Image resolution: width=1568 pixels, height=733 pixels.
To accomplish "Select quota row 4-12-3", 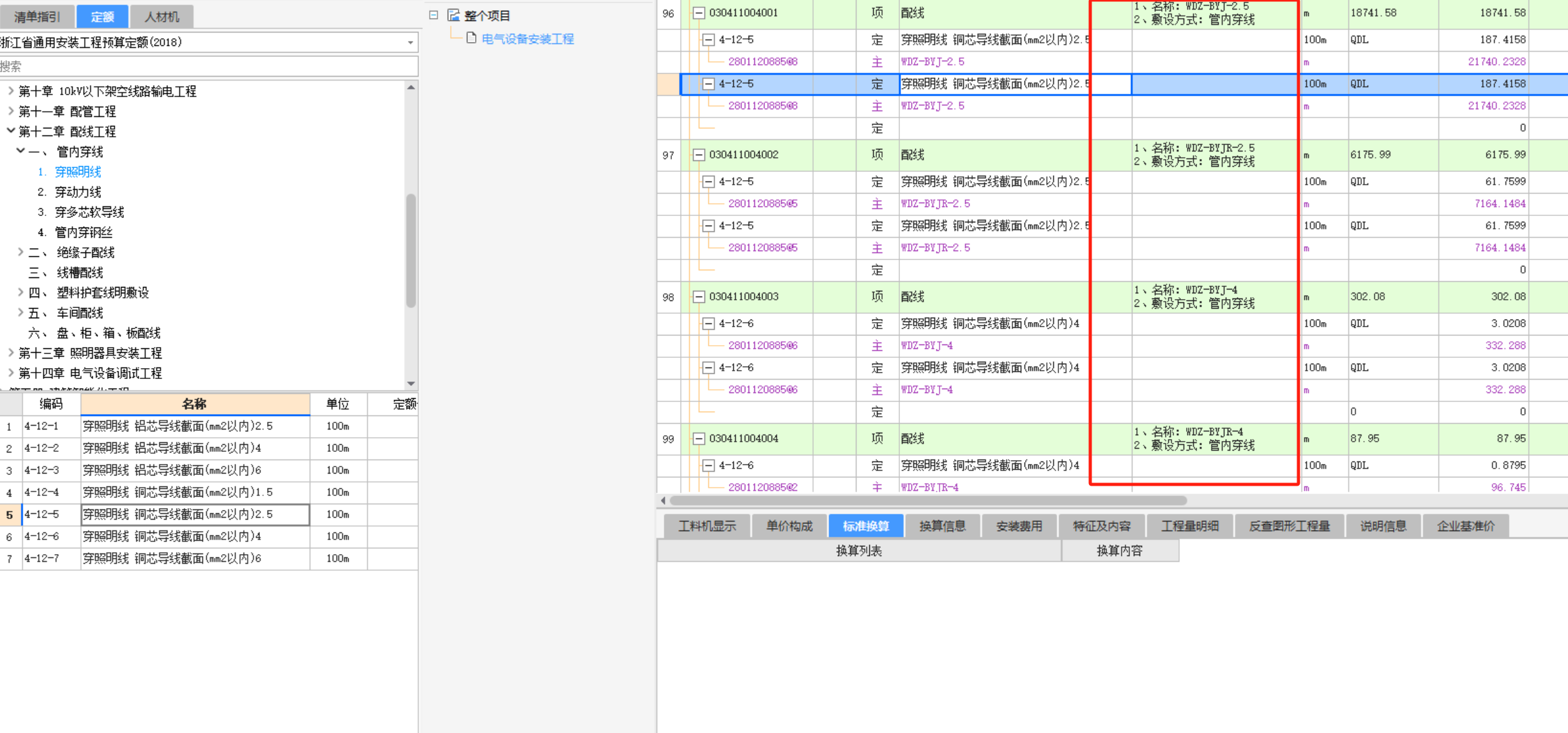I will [209, 470].
